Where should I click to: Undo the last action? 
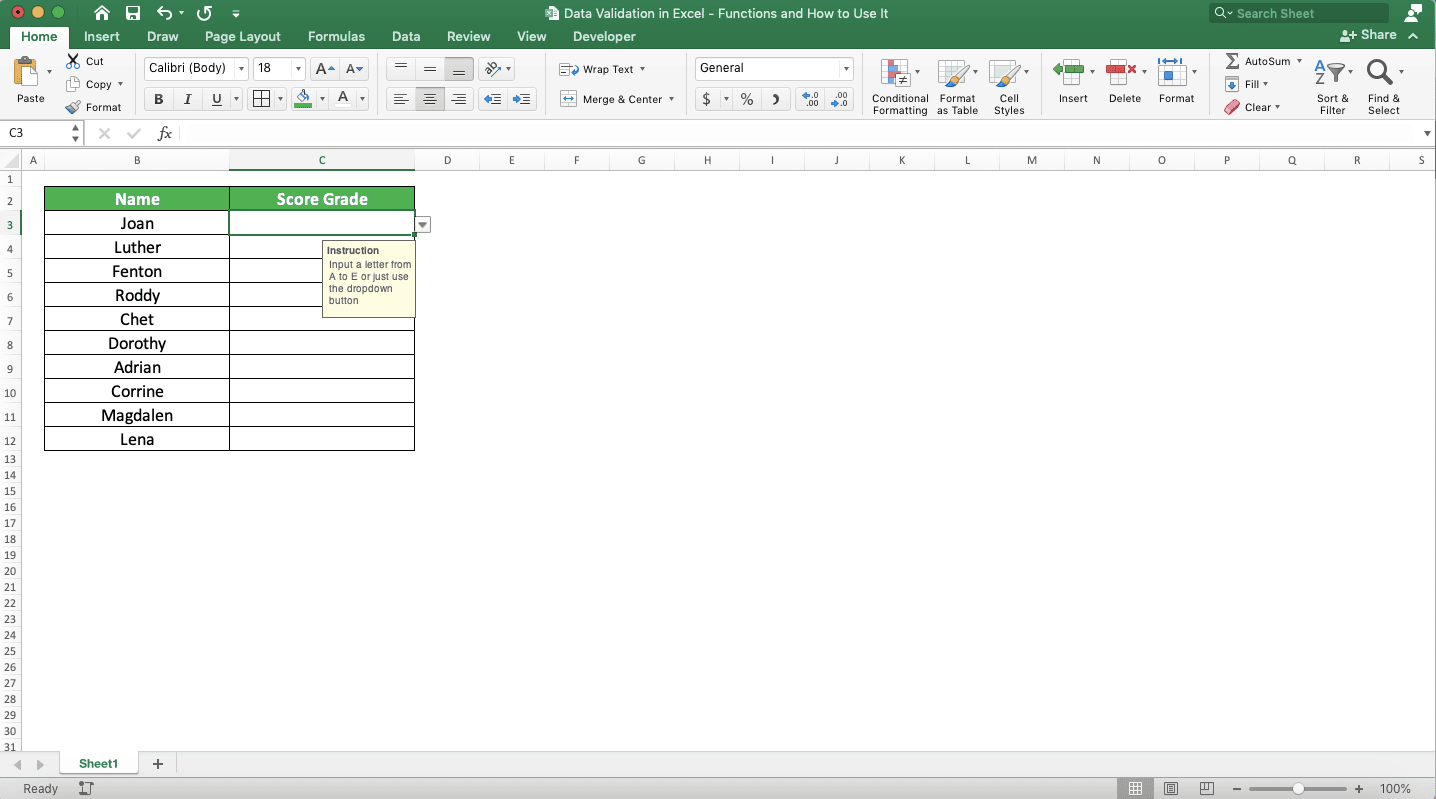click(x=165, y=13)
